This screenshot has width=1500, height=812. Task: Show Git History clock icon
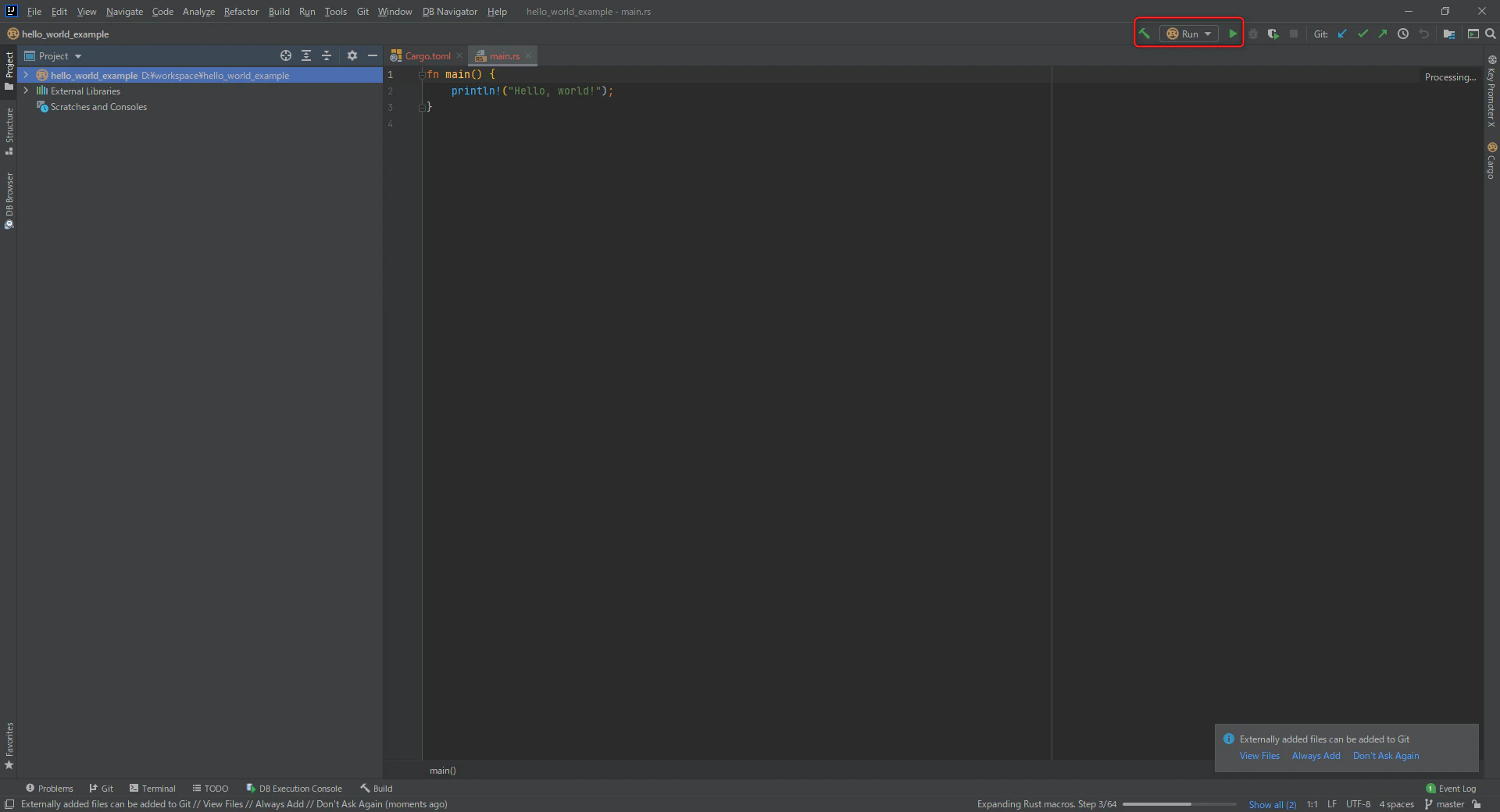pyautogui.click(x=1403, y=34)
